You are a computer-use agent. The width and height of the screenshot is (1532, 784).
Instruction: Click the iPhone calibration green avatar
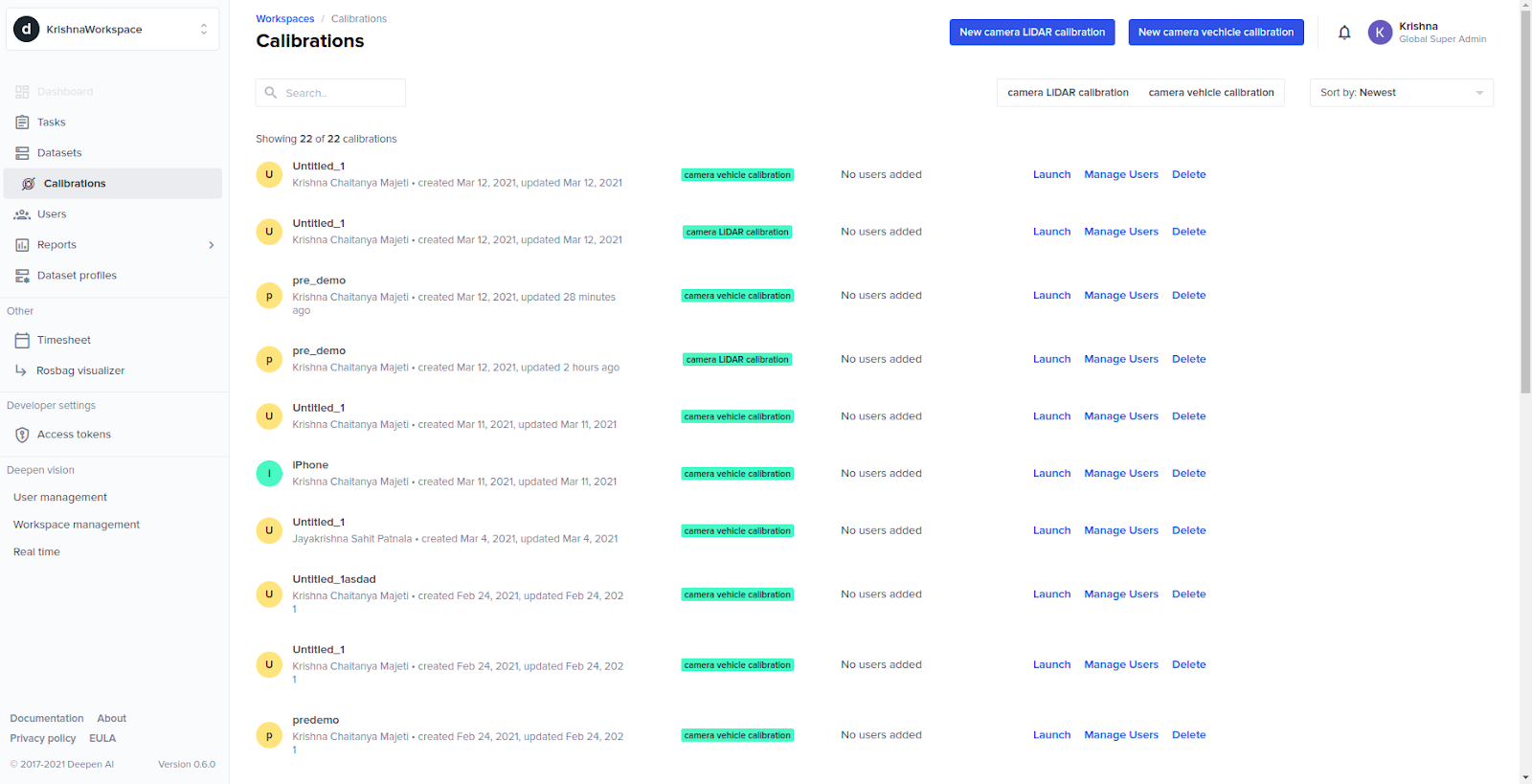click(x=269, y=473)
